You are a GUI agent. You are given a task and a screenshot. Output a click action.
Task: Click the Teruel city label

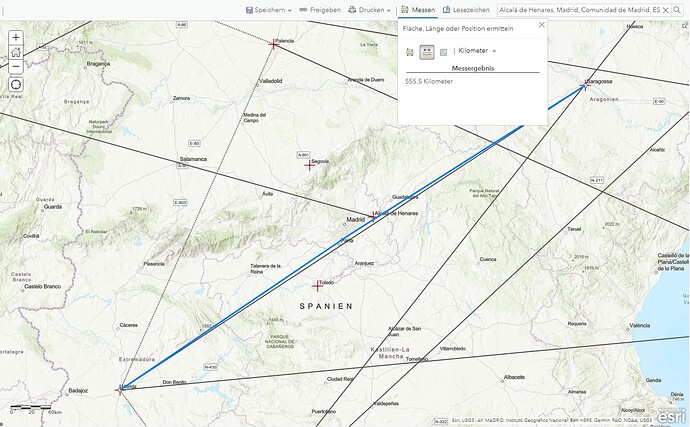coord(574,229)
